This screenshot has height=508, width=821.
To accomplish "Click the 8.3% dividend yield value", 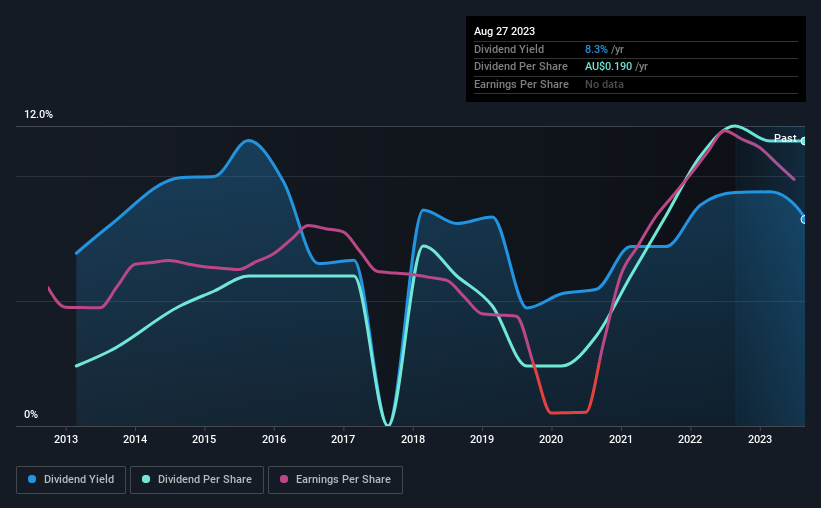I will [596, 49].
